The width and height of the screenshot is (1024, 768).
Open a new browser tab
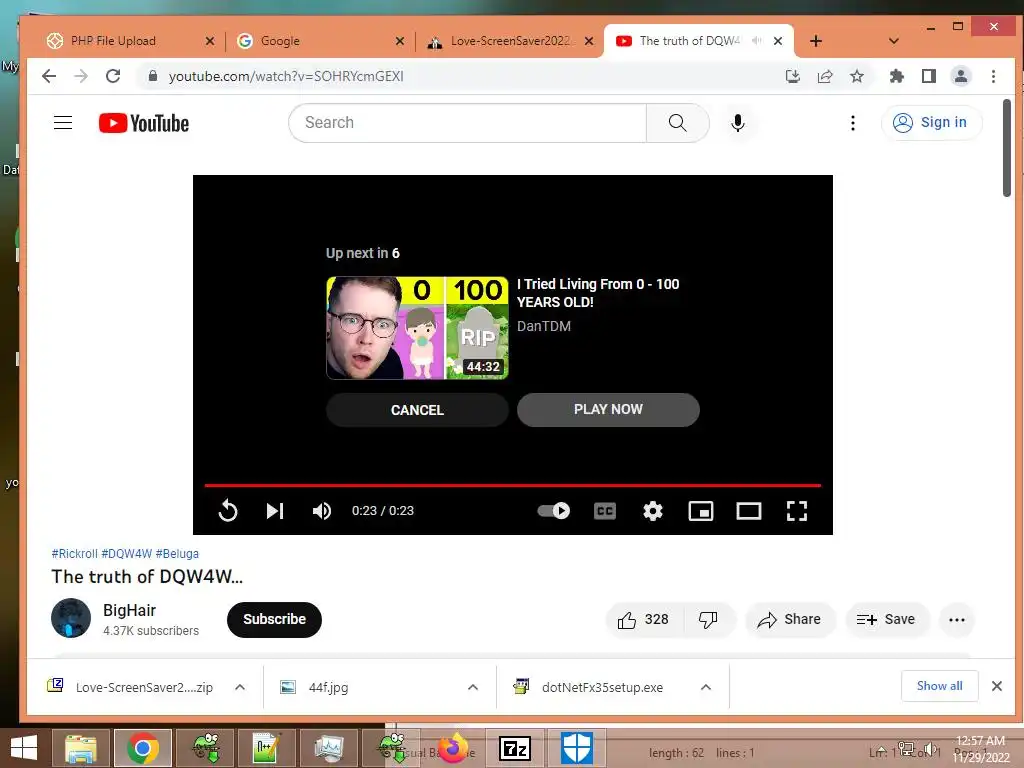(x=816, y=41)
